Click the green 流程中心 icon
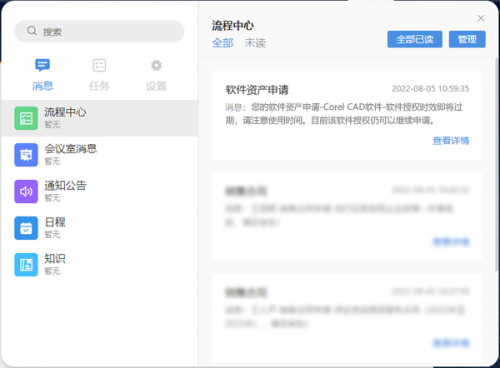 tap(26, 118)
